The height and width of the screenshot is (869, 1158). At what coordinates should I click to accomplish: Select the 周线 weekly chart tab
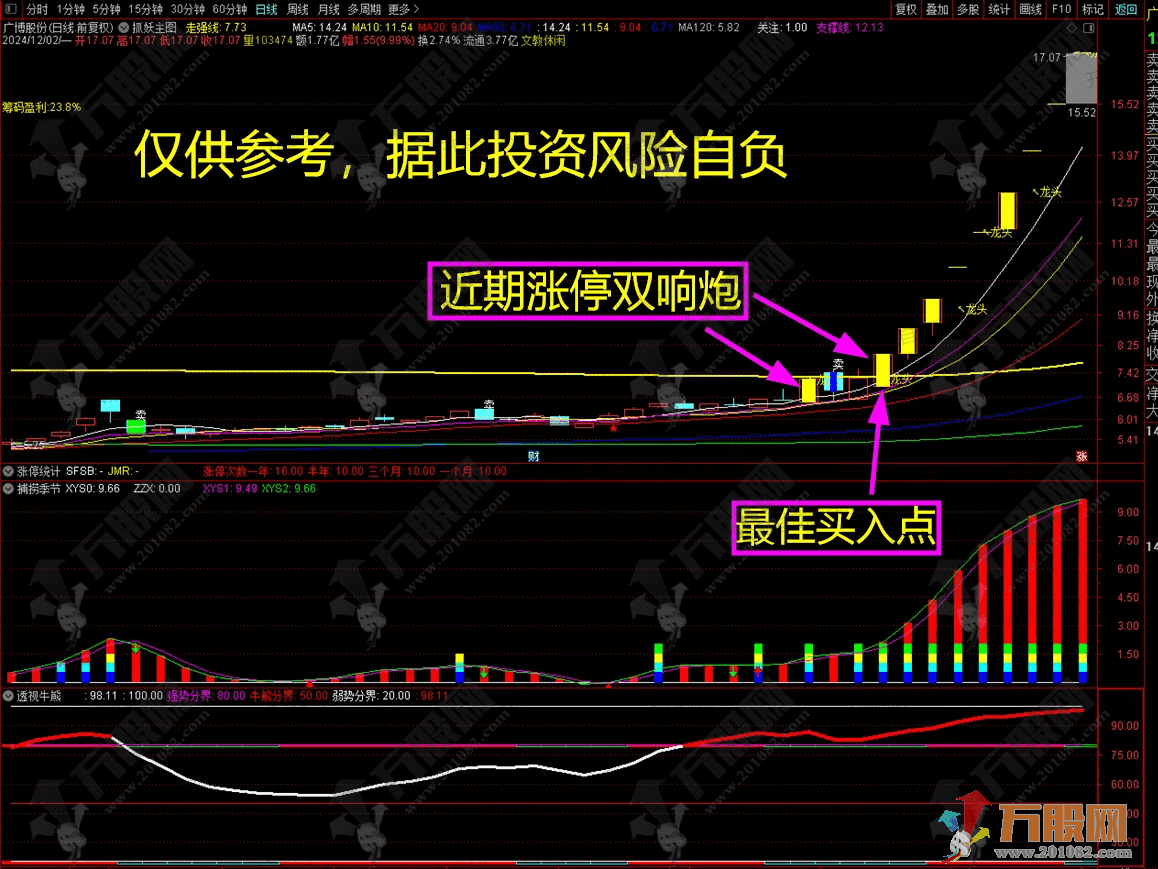(297, 10)
